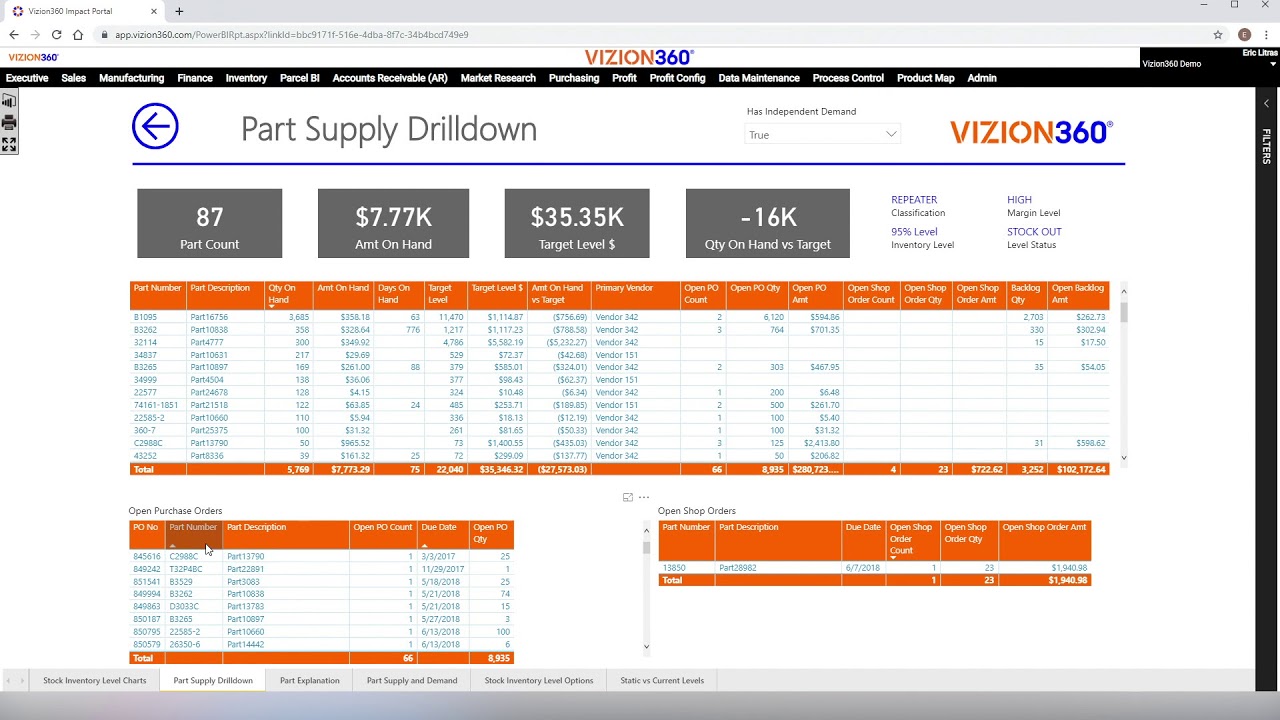Click the 87 Part Count card
This screenshot has width=1280, height=720.
point(209,224)
